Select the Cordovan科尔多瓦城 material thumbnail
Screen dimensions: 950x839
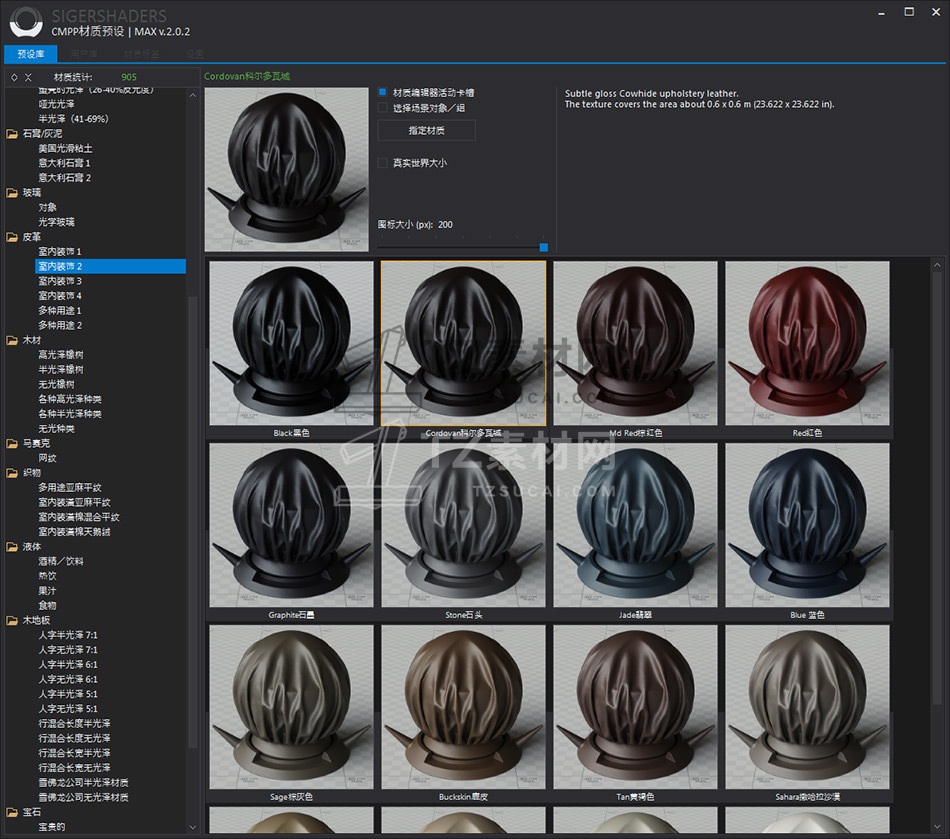tap(463, 343)
